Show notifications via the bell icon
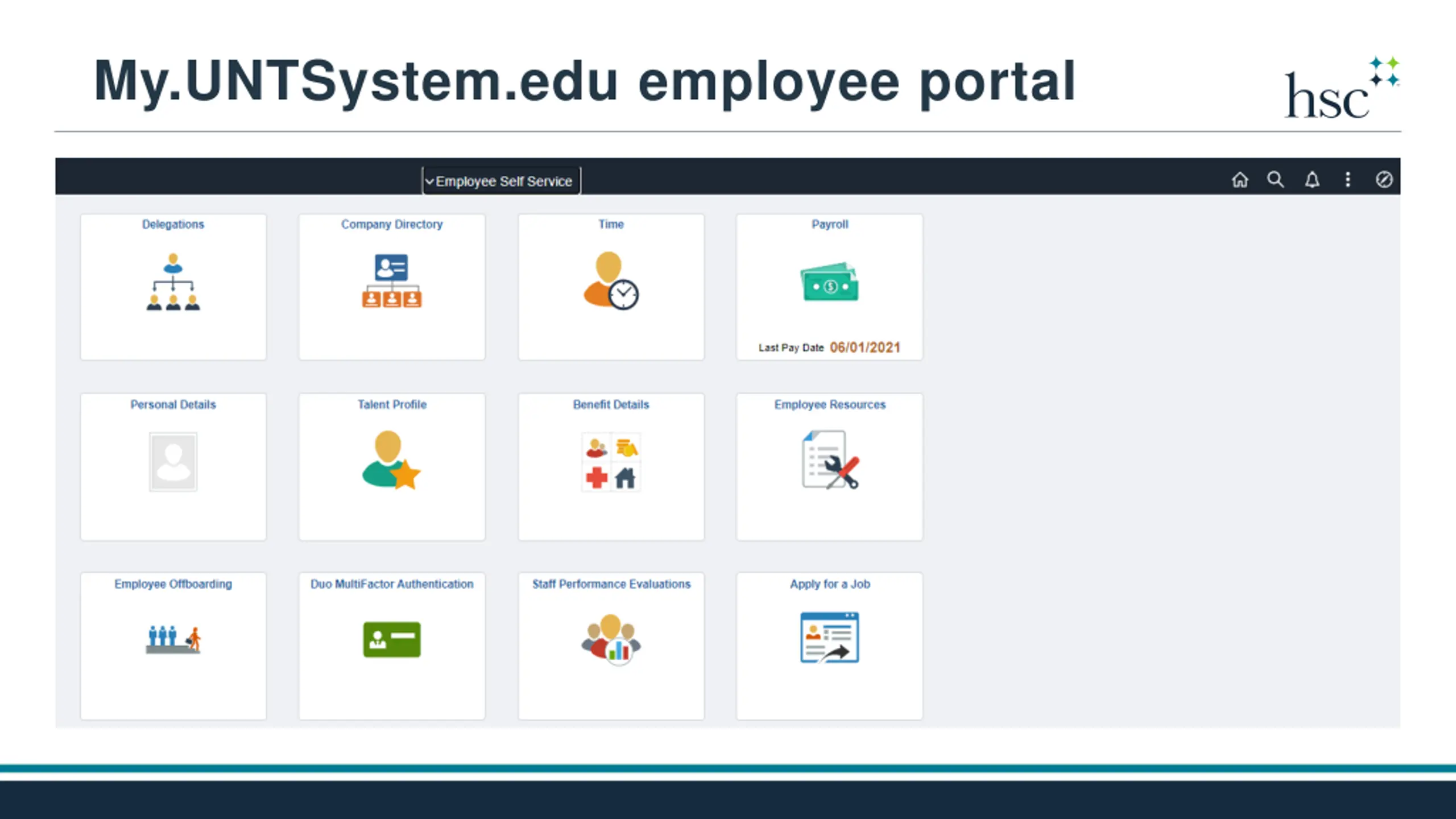The width and height of the screenshot is (1456, 819). click(x=1312, y=180)
